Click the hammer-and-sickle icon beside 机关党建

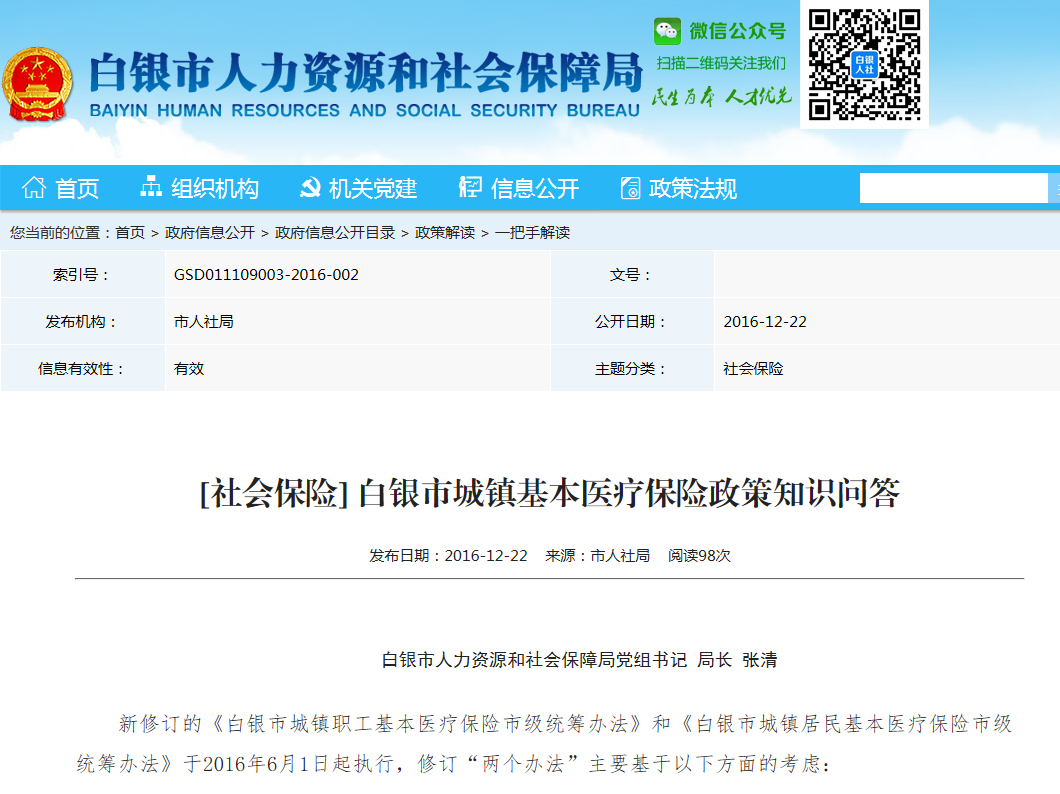point(310,188)
